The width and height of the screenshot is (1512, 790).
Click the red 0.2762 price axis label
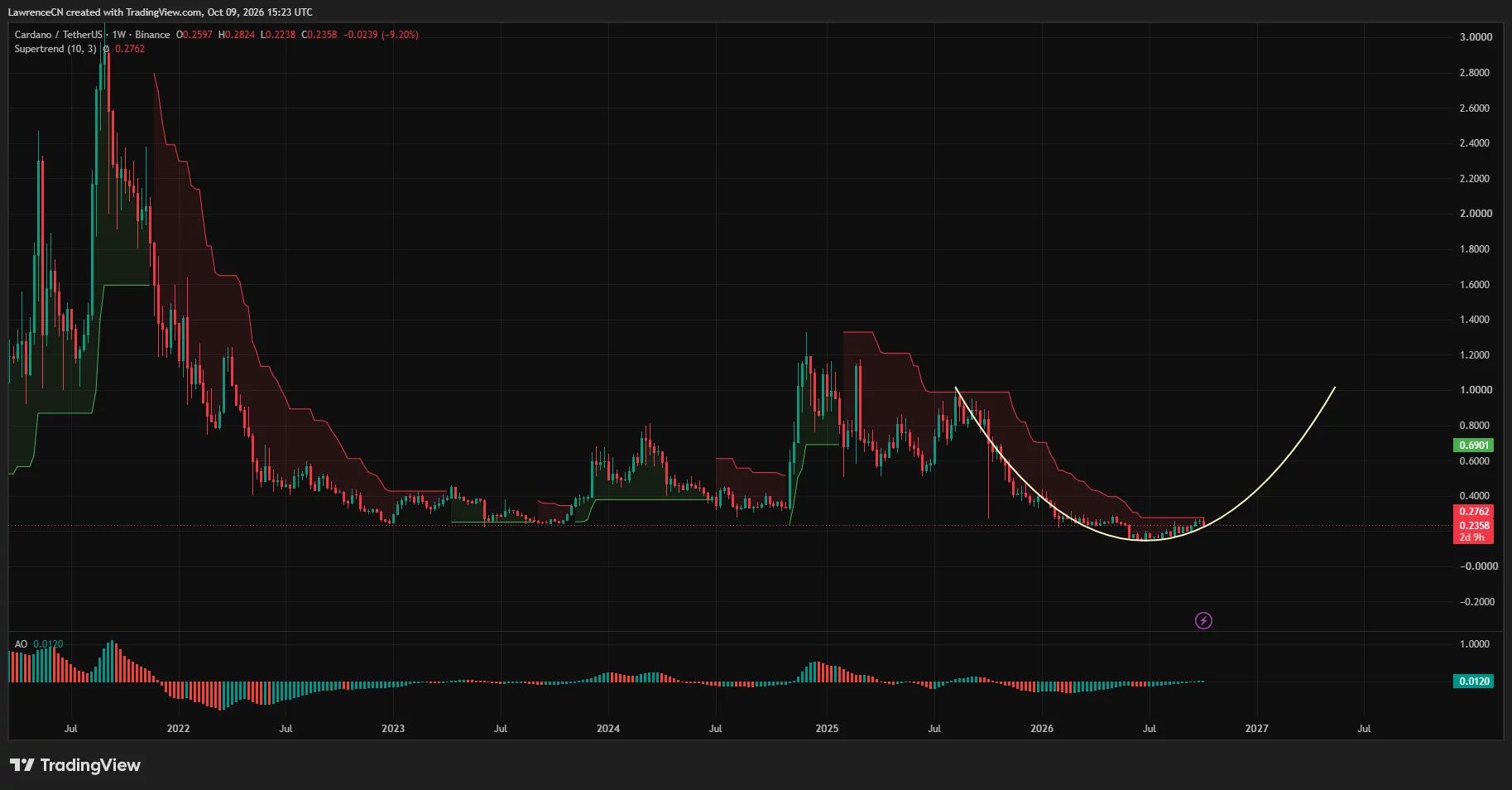(x=1473, y=512)
